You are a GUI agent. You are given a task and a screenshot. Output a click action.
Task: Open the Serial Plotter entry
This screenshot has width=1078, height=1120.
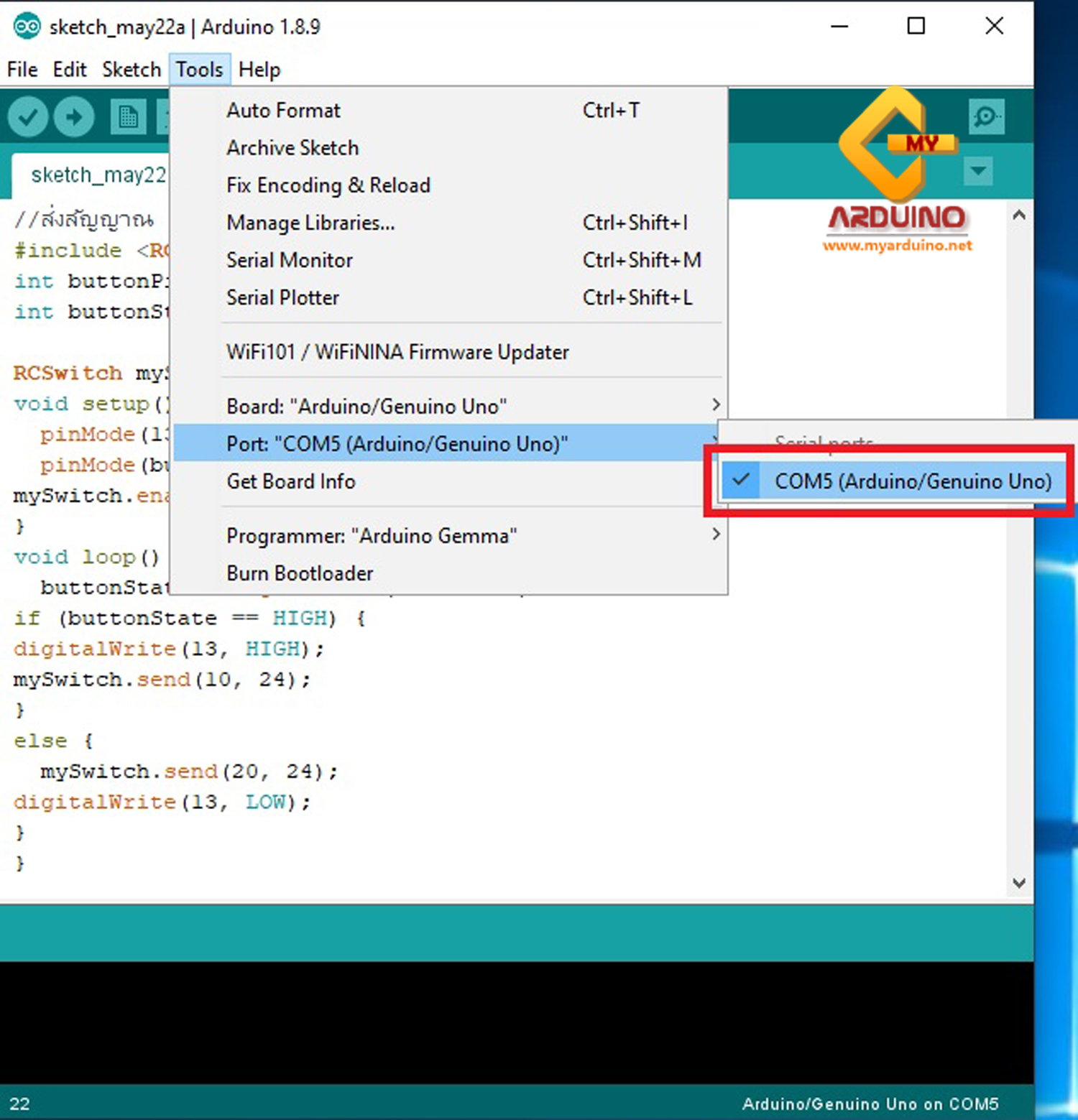(282, 297)
